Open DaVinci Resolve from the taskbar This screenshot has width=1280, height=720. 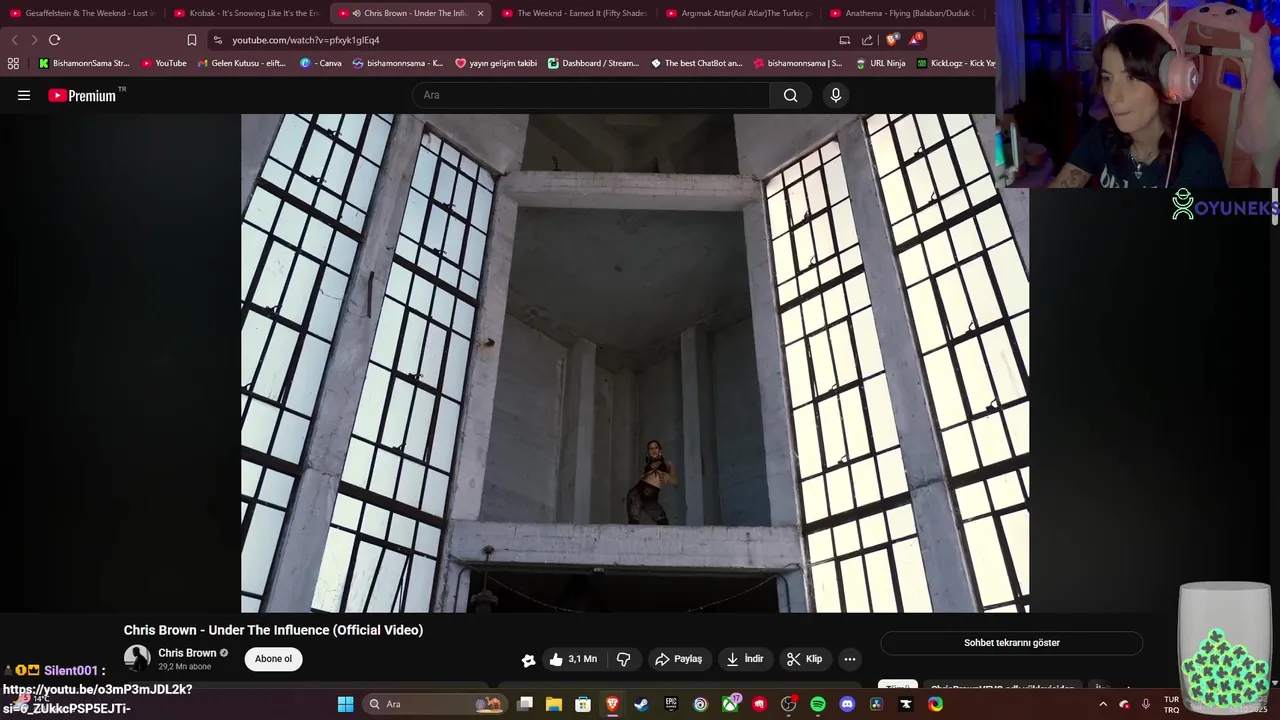(877, 704)
